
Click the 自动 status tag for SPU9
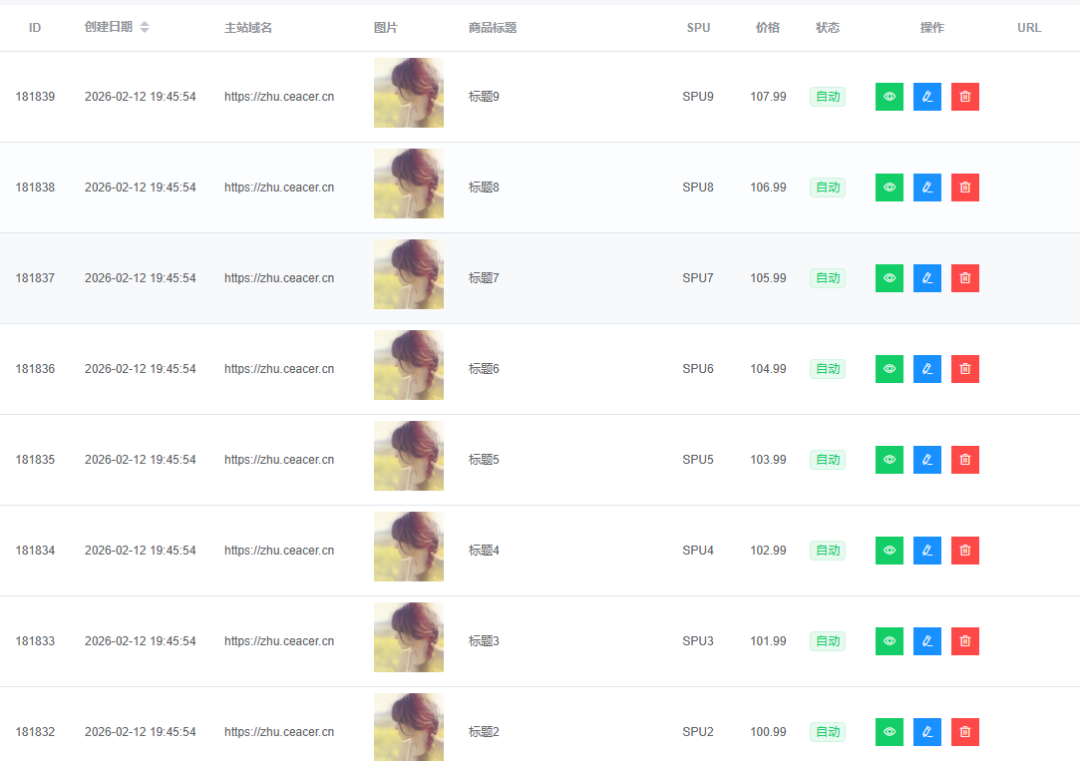[x=827, y=96]
